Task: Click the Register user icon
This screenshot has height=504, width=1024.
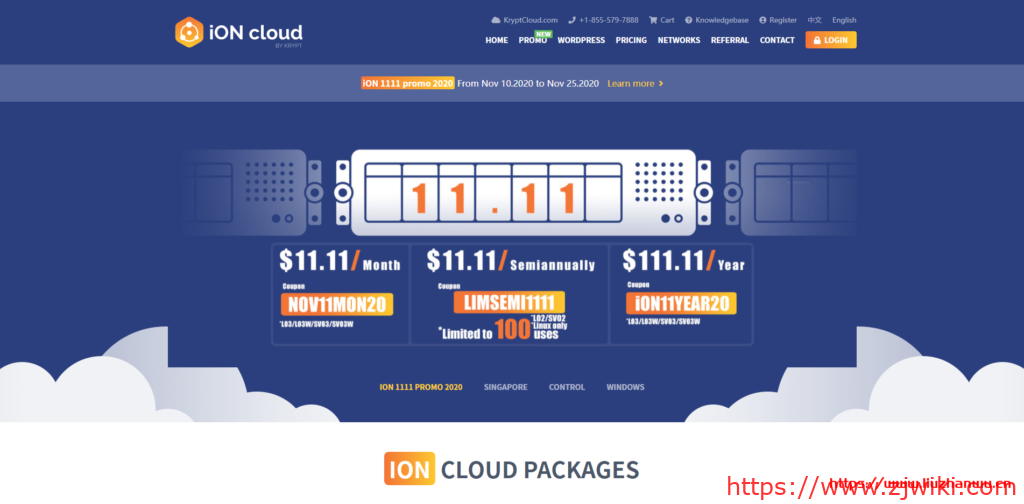Action: pos(763,20)
